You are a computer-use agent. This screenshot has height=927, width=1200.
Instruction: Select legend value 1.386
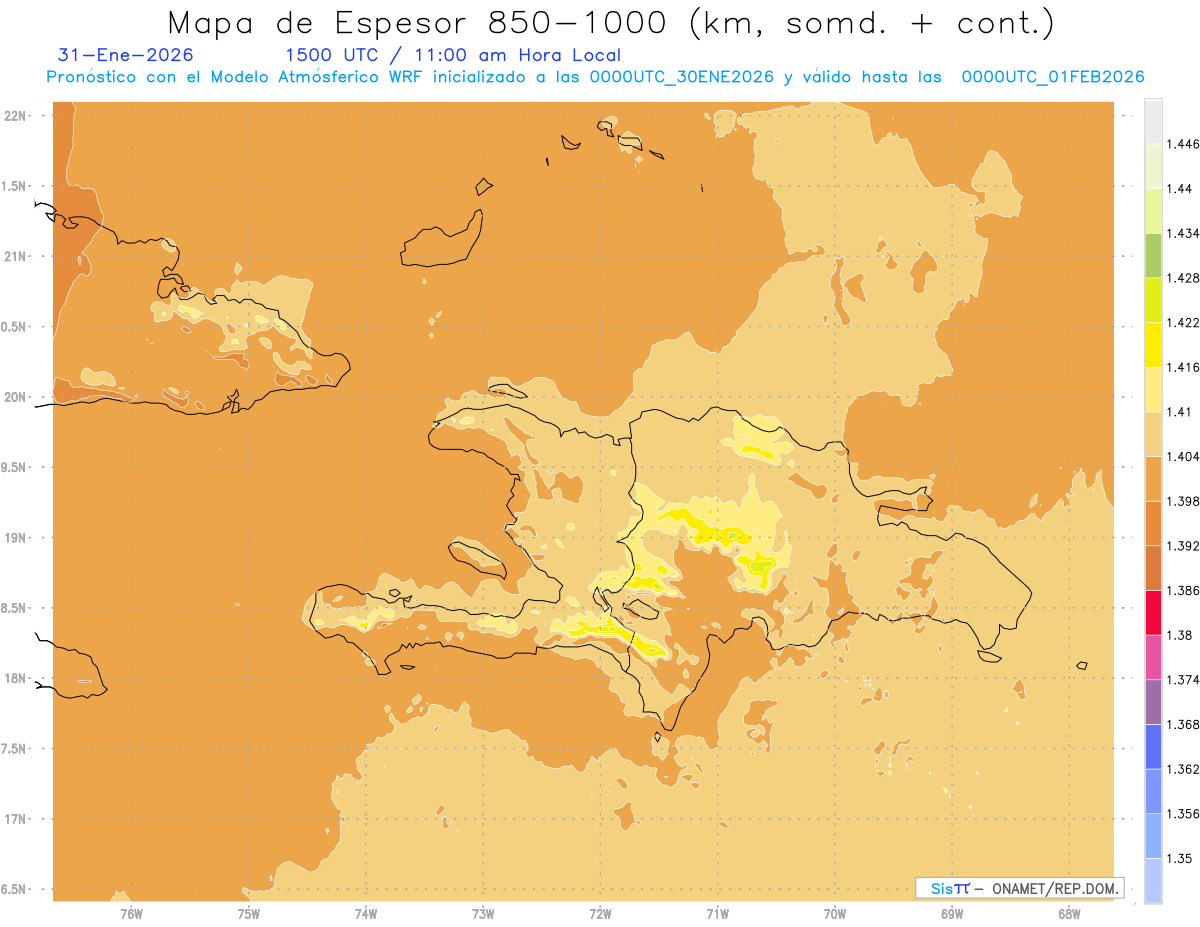1182,590
